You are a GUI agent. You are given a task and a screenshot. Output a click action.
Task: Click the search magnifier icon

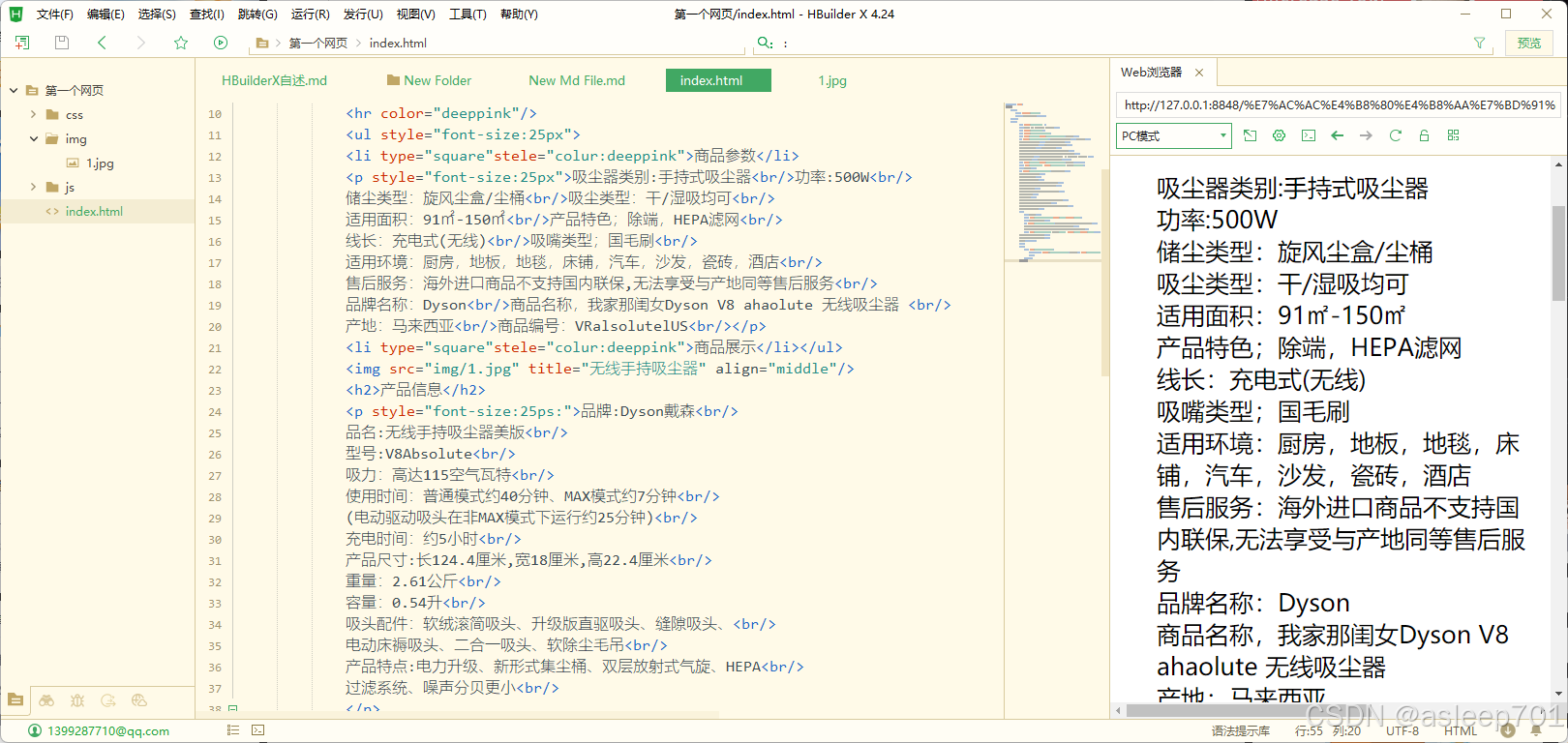click(765, 43)
